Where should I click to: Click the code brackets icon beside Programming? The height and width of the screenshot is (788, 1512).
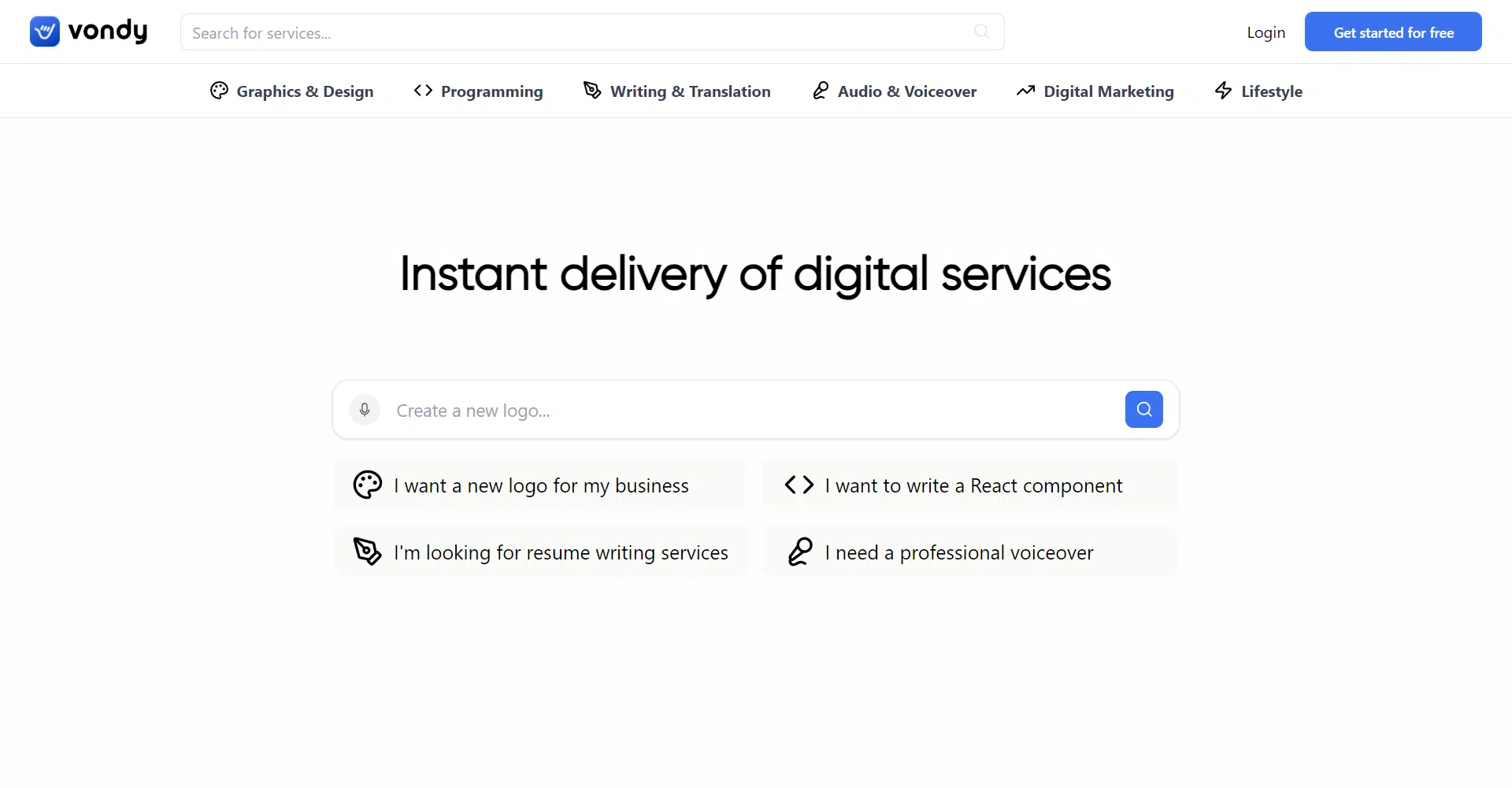pos(423,91)
